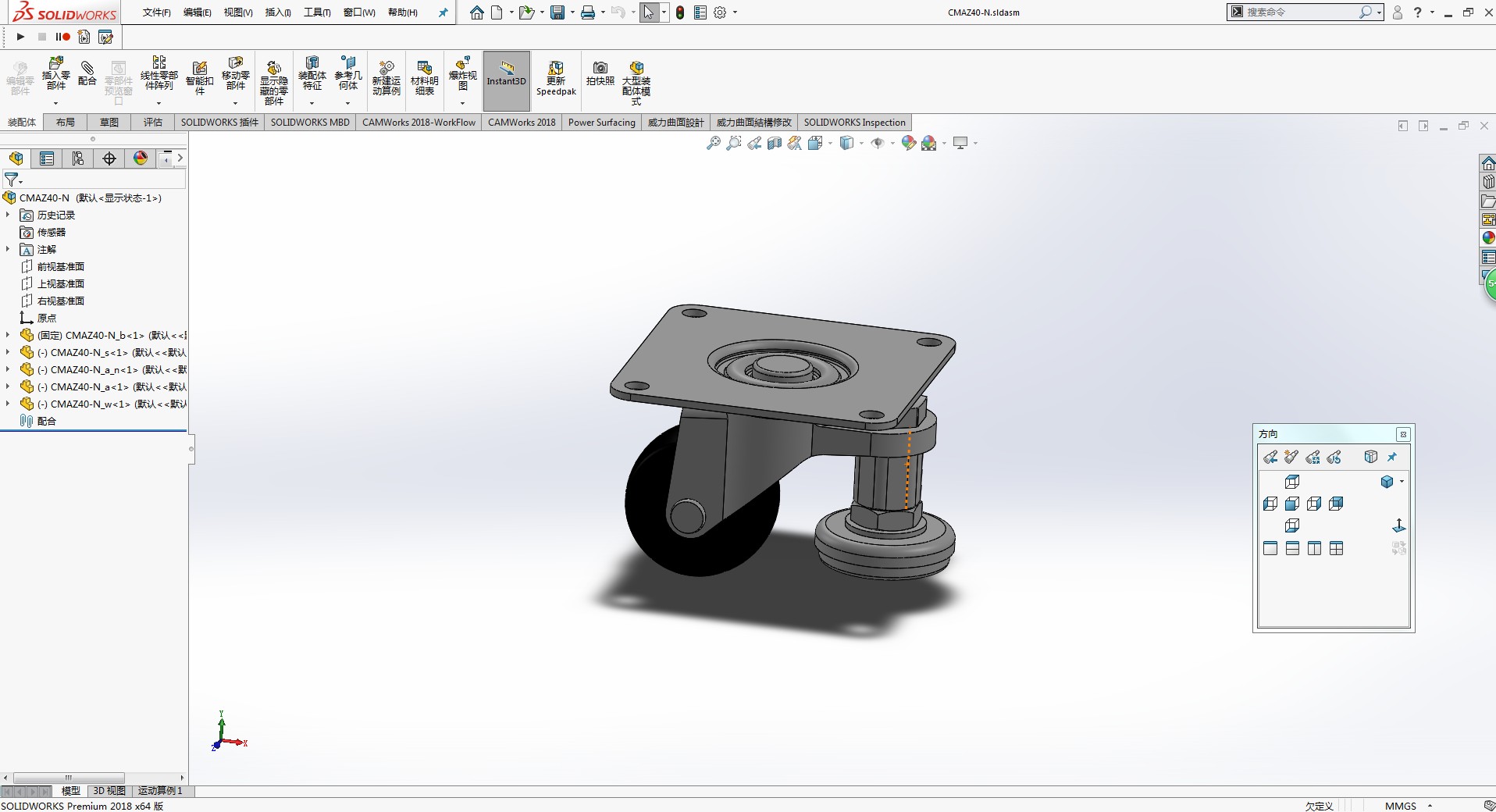Image resolution: width=1496 pixels, height=812 pixels.
Task: Click the normal-to view icon in 方向 panel
Action: click(1398, 526)
